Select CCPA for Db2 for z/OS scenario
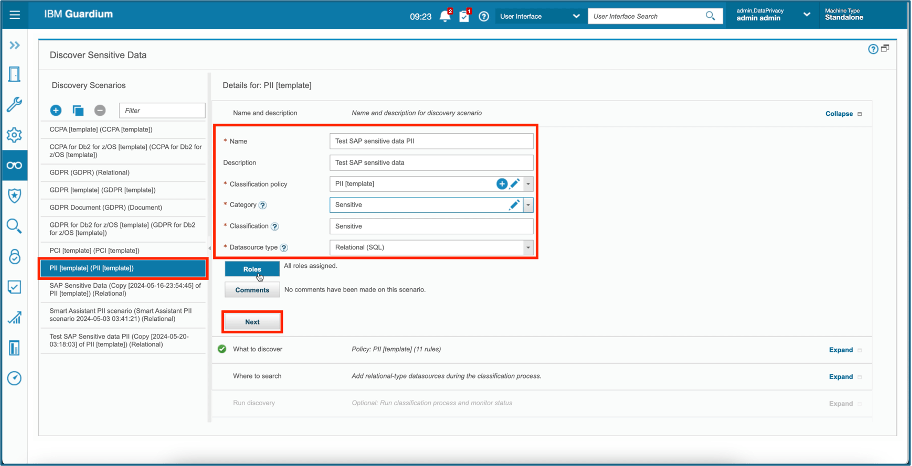 point(123,151)
